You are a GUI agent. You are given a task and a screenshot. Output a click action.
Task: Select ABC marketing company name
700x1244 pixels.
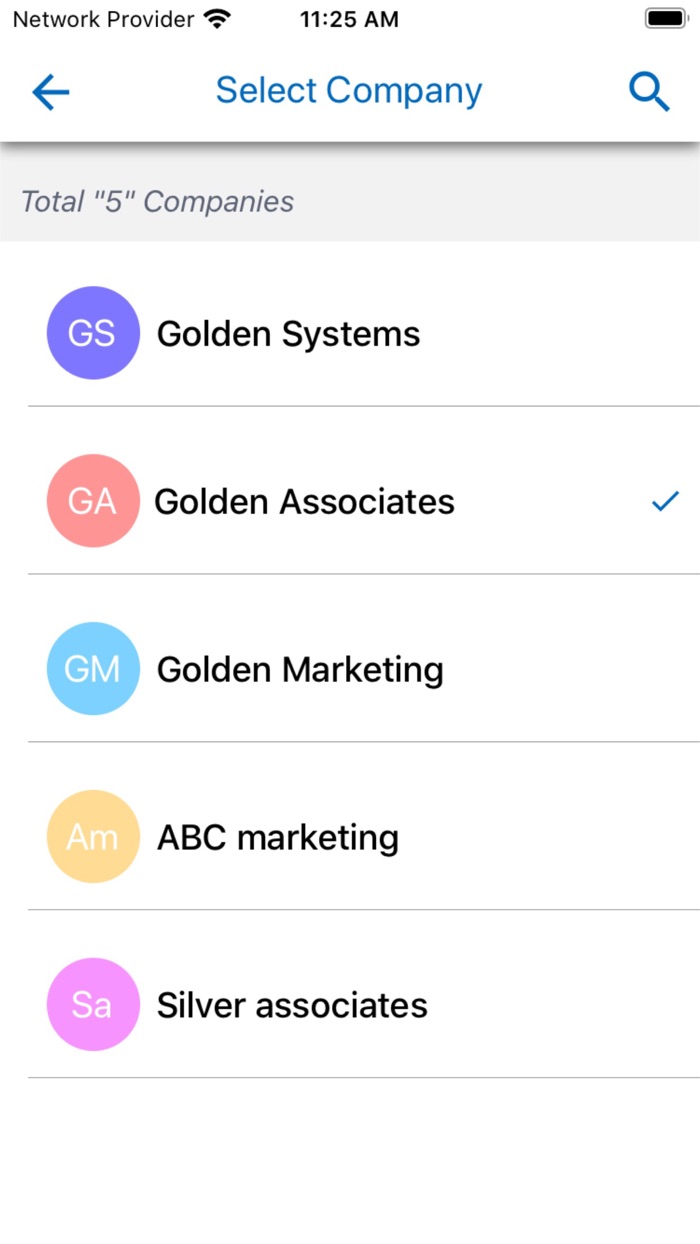click(x=278, y=837)
